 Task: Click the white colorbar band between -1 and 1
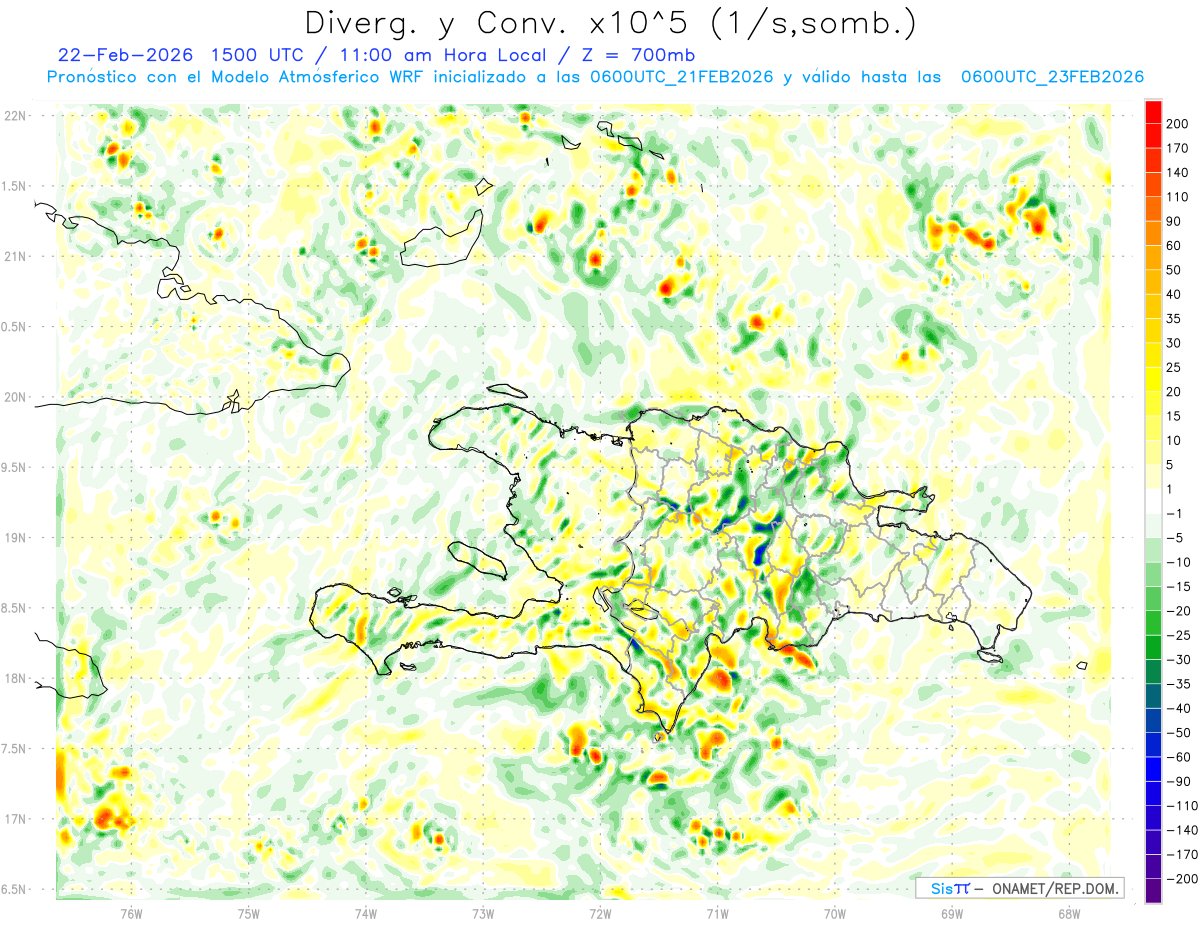(1153, 502)
